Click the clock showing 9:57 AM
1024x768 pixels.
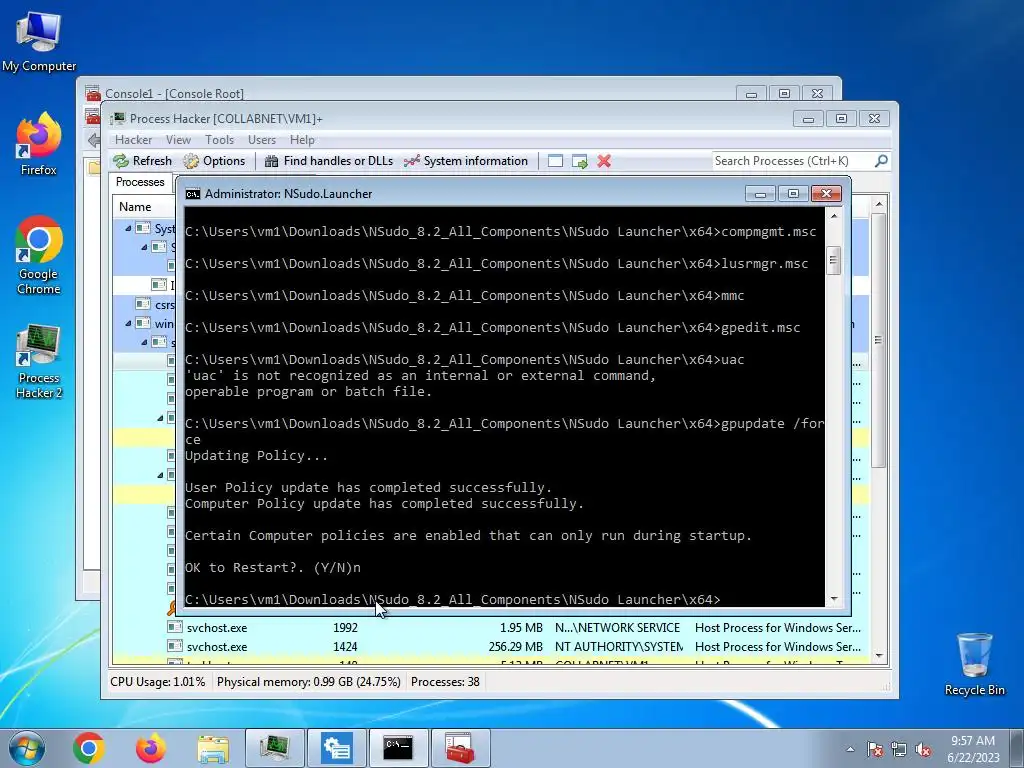(973, 741)
